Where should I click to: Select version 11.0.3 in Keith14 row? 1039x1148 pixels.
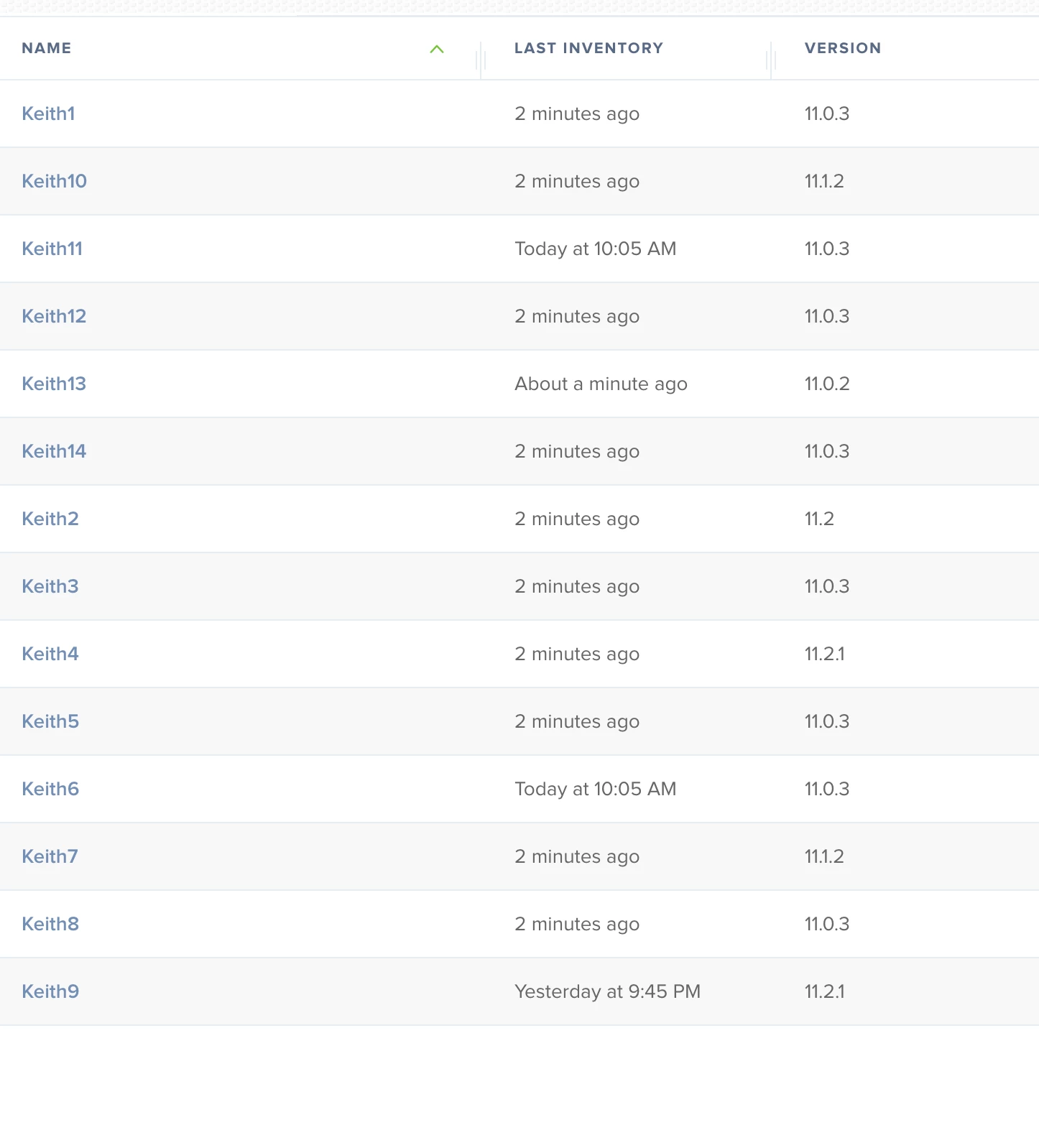click(x=827, y=451)
